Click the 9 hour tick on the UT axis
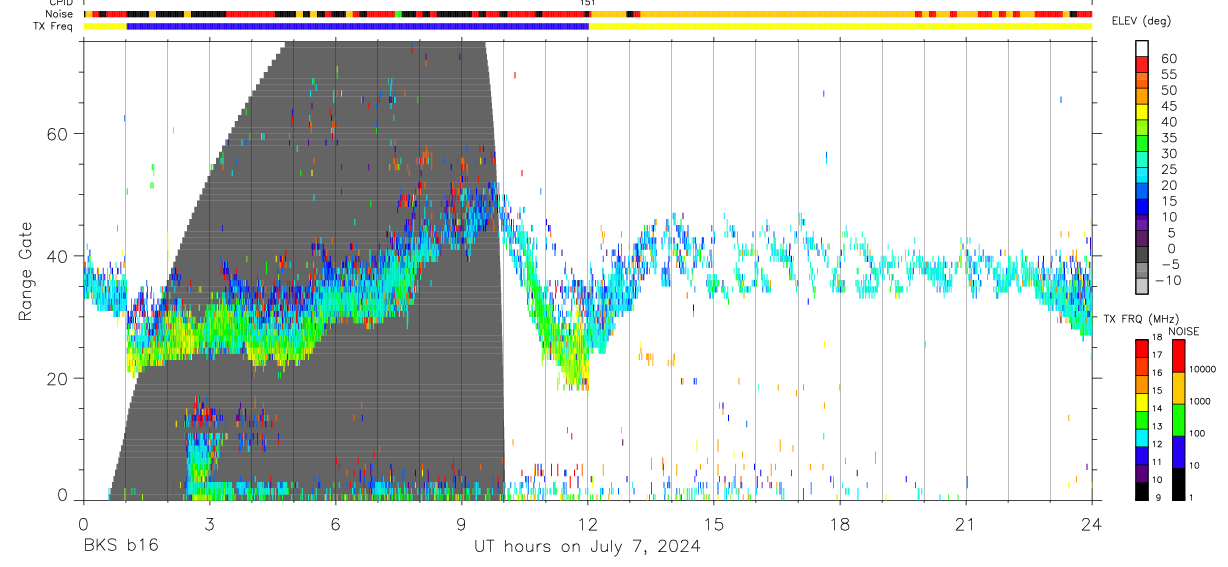 click(461, 524)
